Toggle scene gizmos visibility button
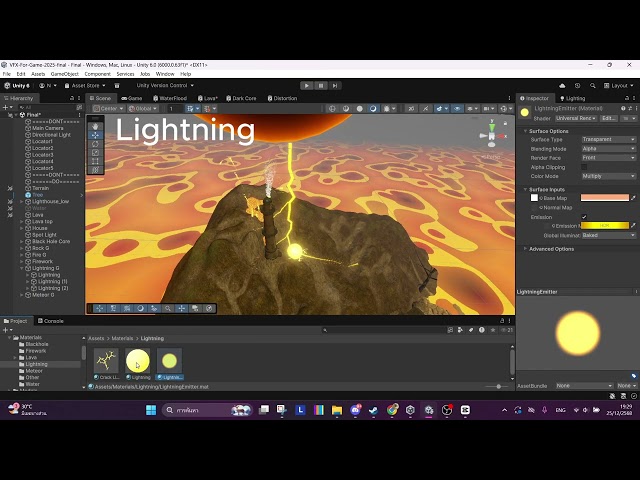 (x=506, y=109)
